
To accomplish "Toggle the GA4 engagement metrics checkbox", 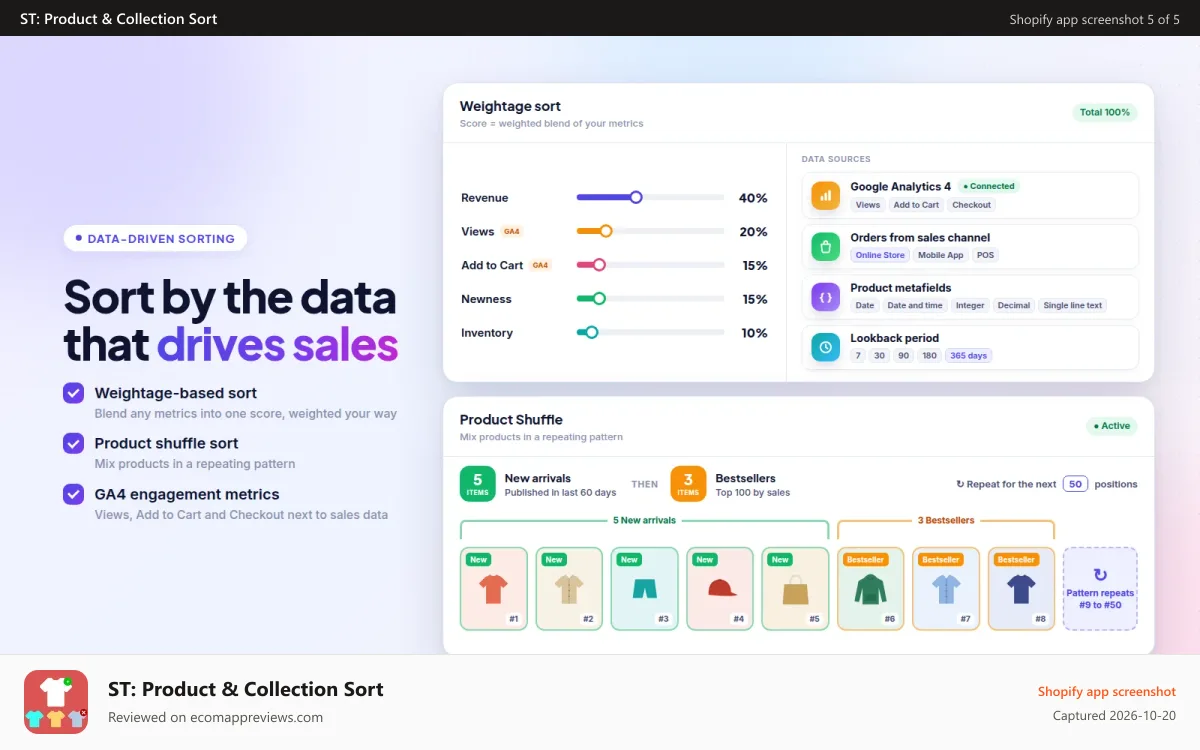I will (74, 494).
